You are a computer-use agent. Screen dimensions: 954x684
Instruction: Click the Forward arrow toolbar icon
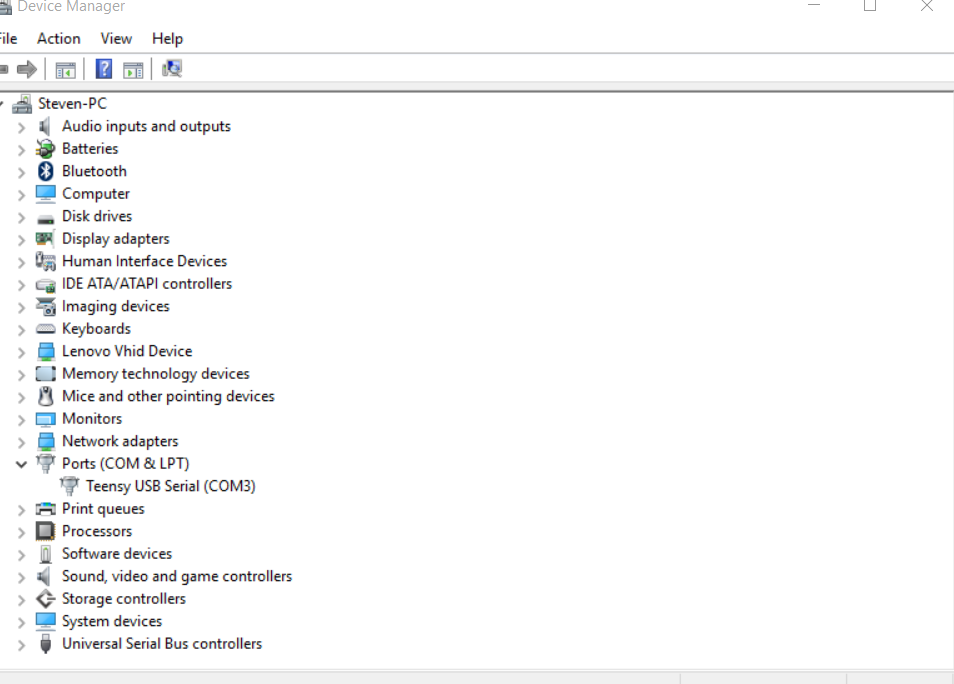(27, 69)
